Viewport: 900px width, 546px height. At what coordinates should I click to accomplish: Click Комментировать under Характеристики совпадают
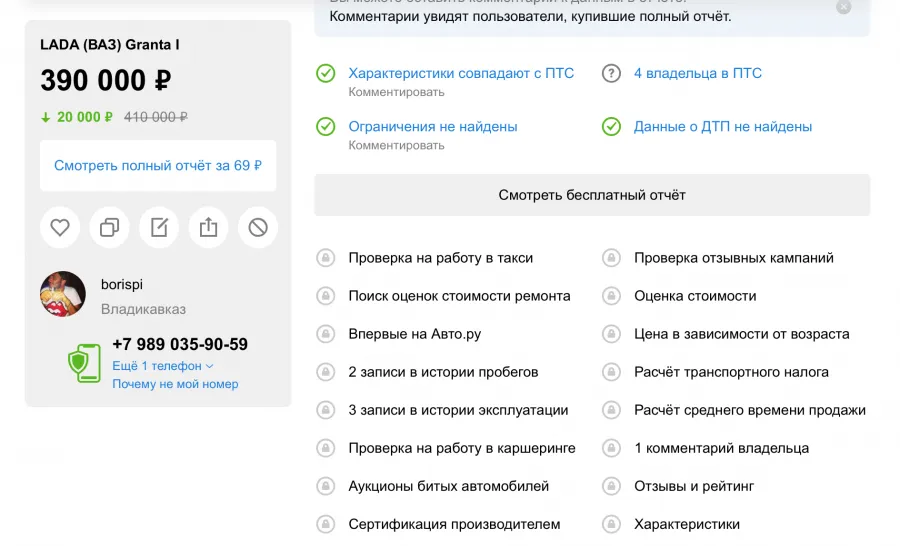pos(396,92)
